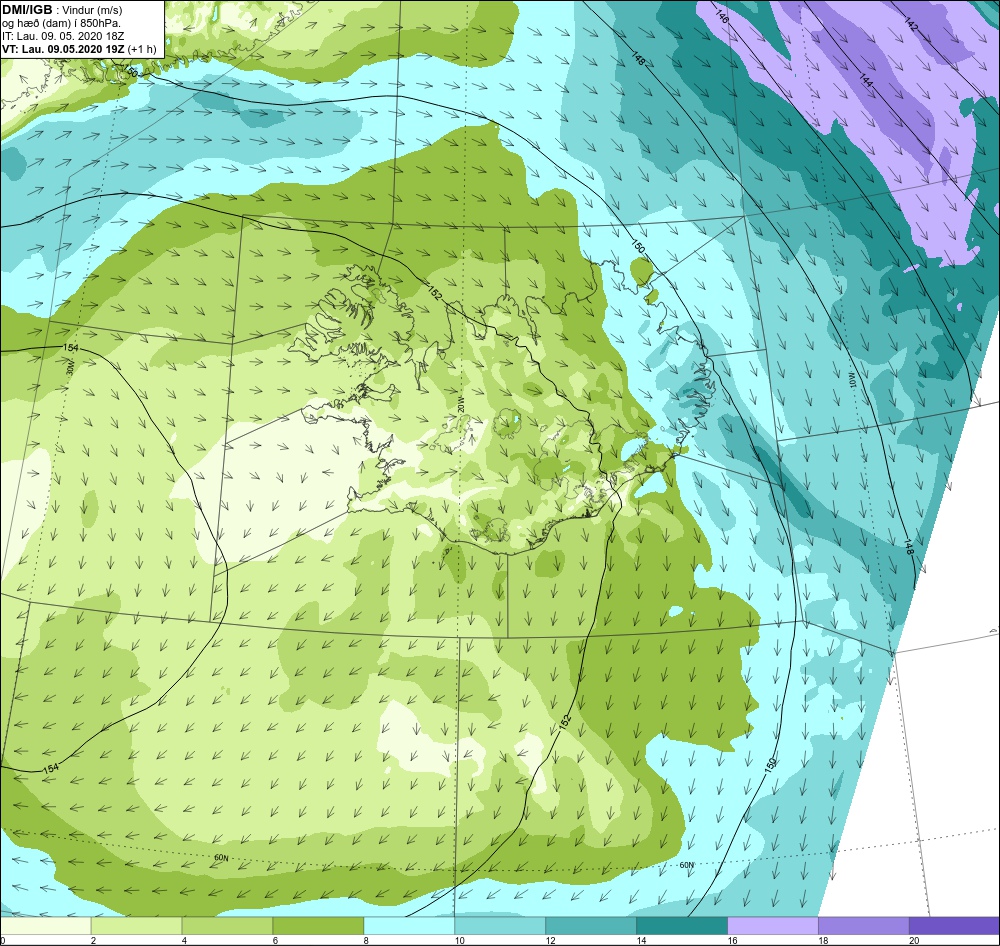Click the darkest purple legend swatch above 20
This screenshot has height=946, width=1000.
click(954, 925)
